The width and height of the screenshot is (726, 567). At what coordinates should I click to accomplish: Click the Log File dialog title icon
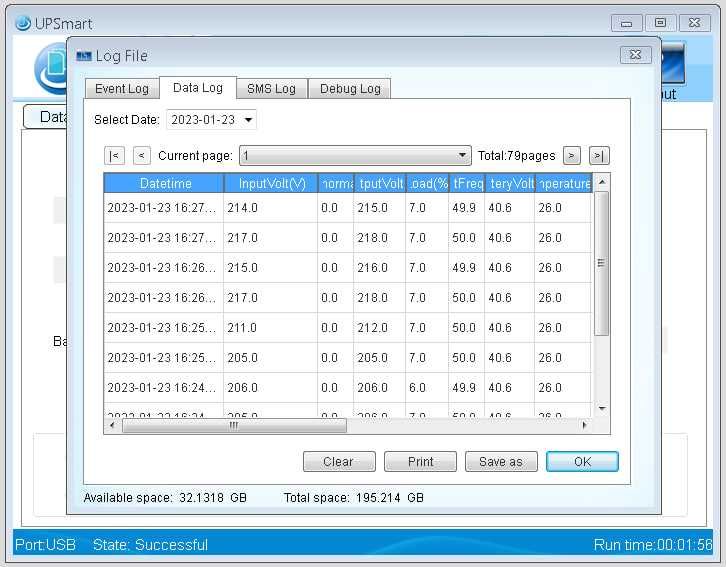[x=84, y=56]
